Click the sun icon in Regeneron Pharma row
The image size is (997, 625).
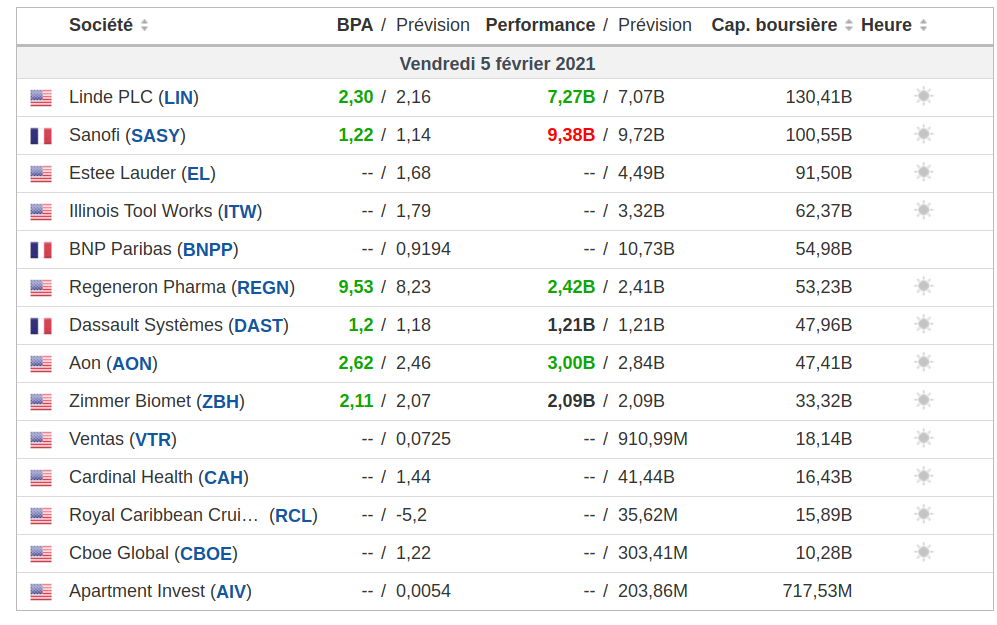pyautogui.click(x=923, y=286)
